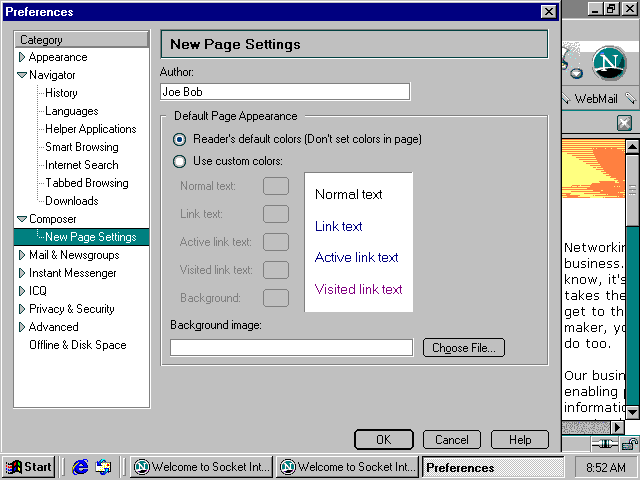The width and height of the screenshot is (640, 480).
Task: Click the Windows Start button
Action: (x=28, y=467)
